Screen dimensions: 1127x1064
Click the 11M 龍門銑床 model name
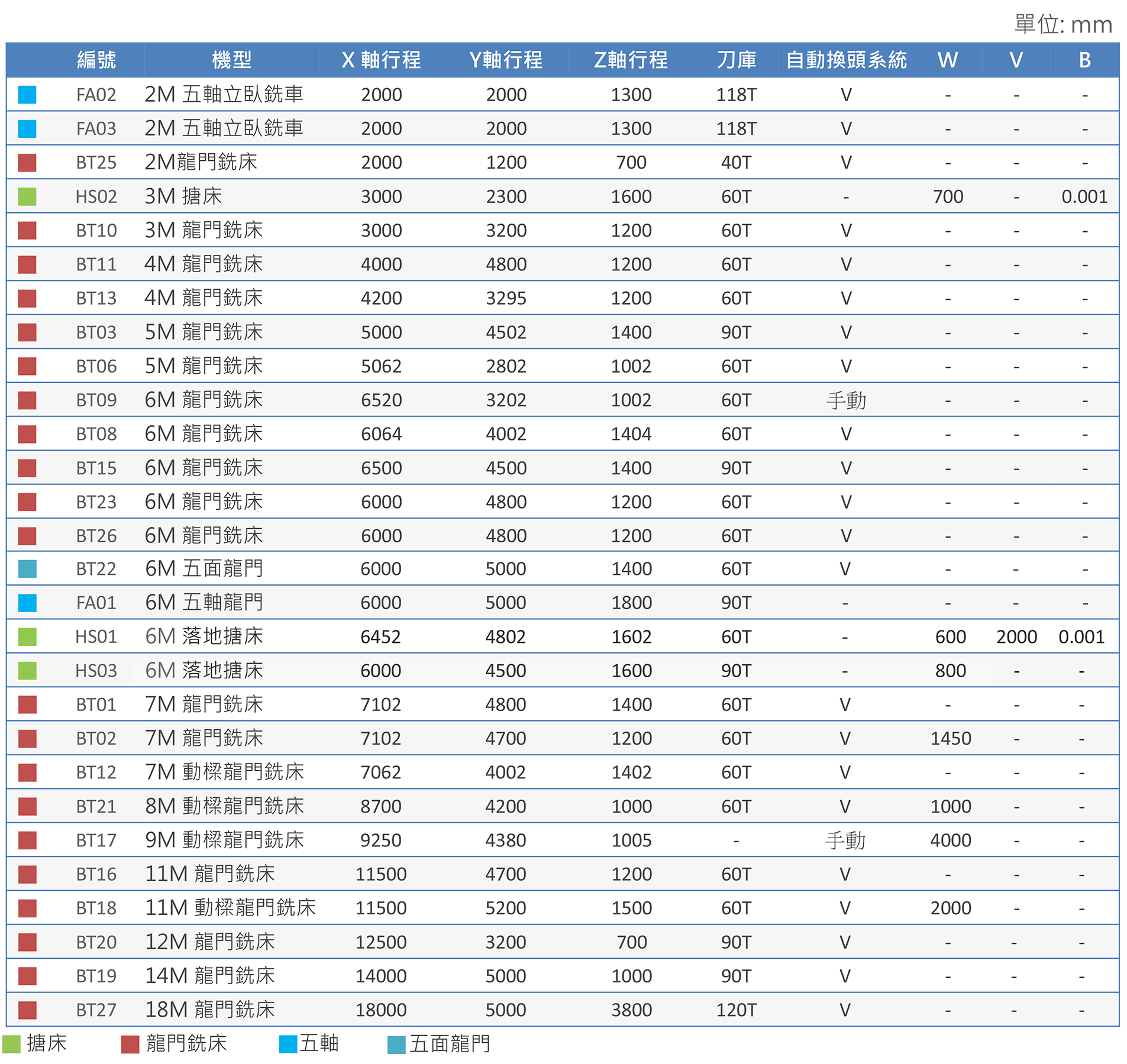tap(210, 874)
